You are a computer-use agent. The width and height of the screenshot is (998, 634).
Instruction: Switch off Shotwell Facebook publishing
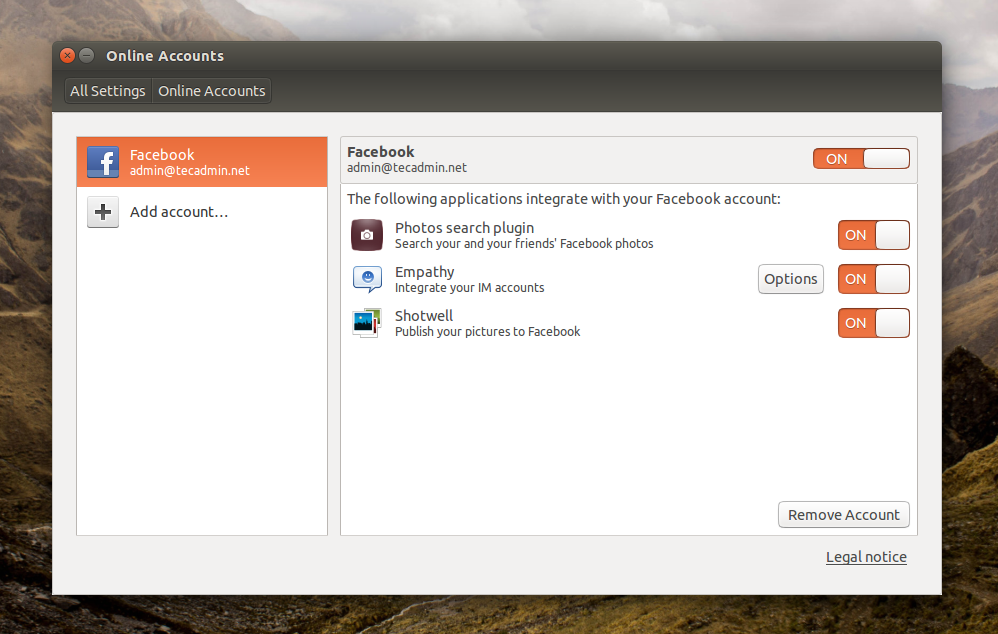pos(873,323)
